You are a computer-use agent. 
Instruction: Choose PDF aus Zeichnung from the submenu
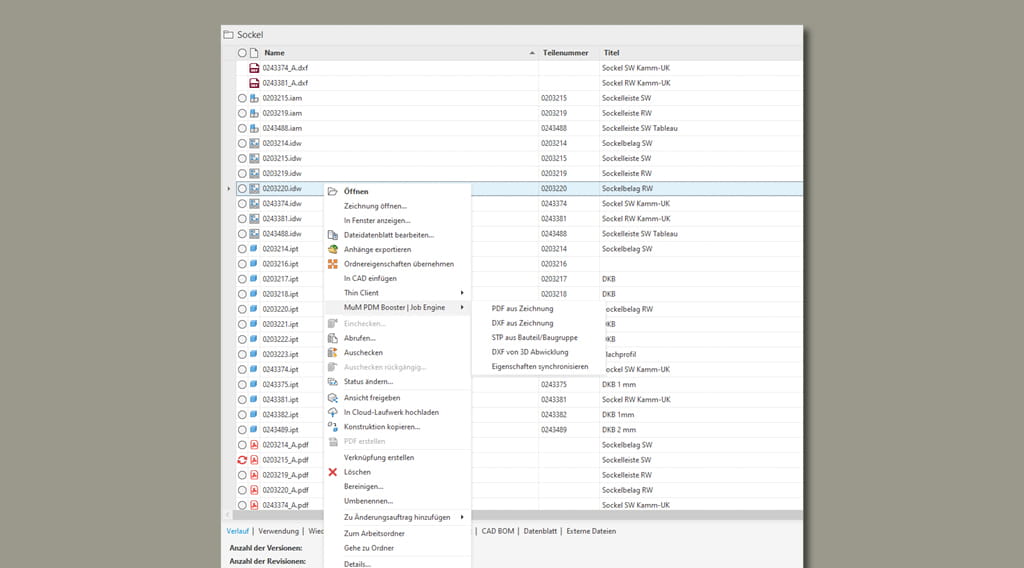522,308
